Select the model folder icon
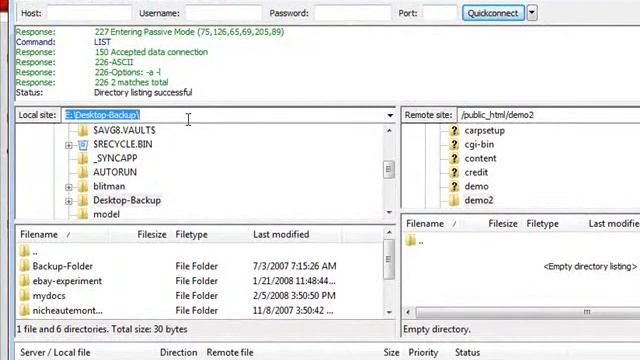 coord(83,214)
